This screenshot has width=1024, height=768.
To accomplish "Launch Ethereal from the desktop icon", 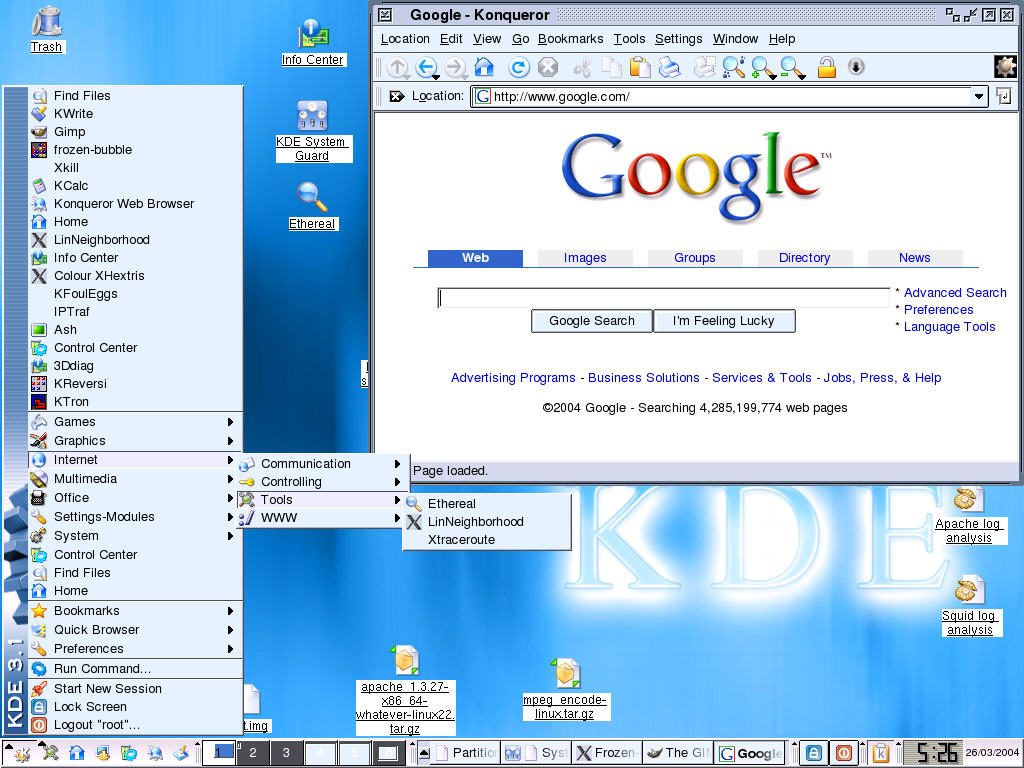I will click(x=312, y=206).
